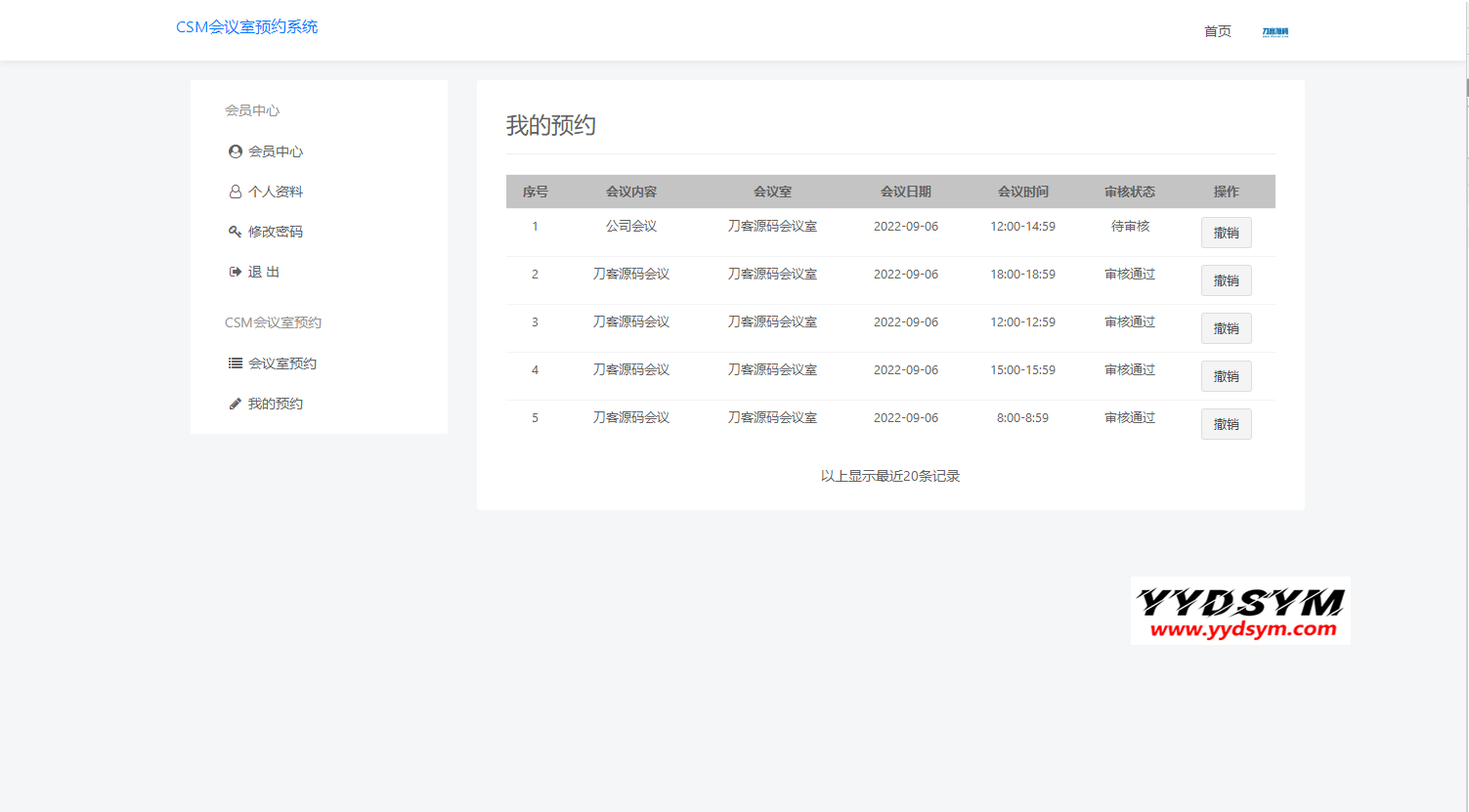
Task: Click the small logo in top-right header
Action: [x=1275, y=32]
